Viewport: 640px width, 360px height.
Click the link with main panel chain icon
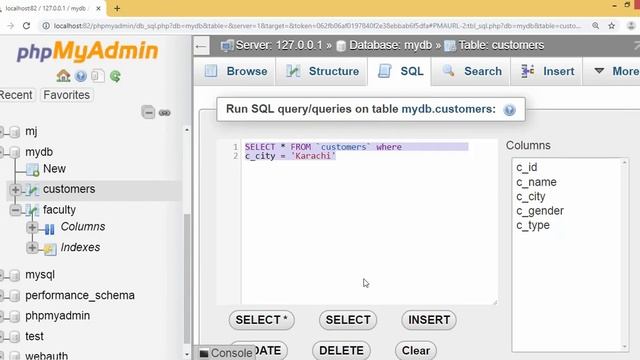pyautogui.click(x=165, y=113)
